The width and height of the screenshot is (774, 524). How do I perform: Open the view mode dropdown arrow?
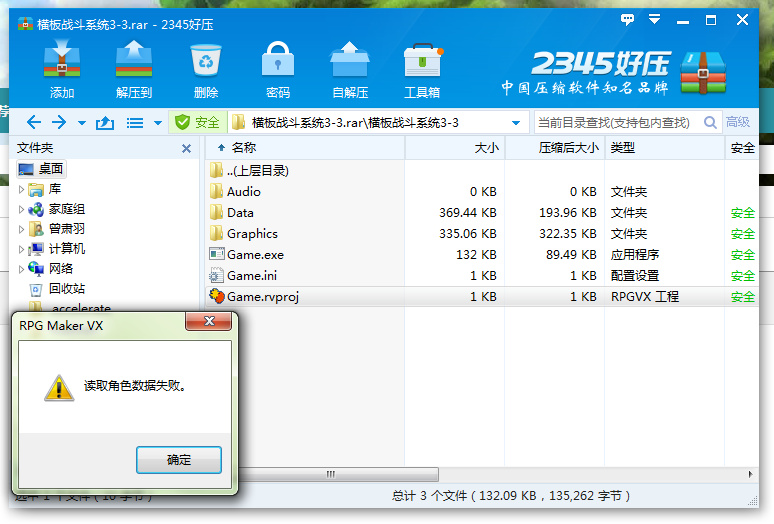(x=158, y=122)
